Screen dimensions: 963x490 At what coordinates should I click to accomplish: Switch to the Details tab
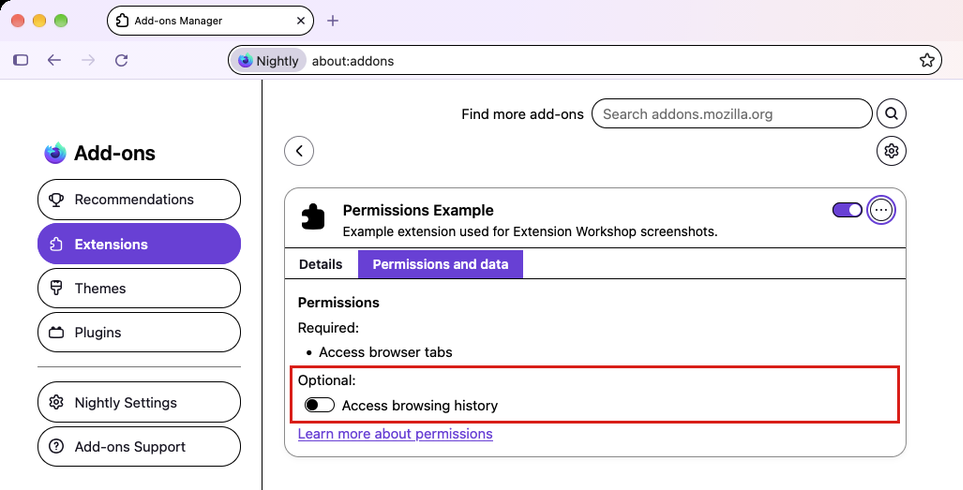(321, 265)
